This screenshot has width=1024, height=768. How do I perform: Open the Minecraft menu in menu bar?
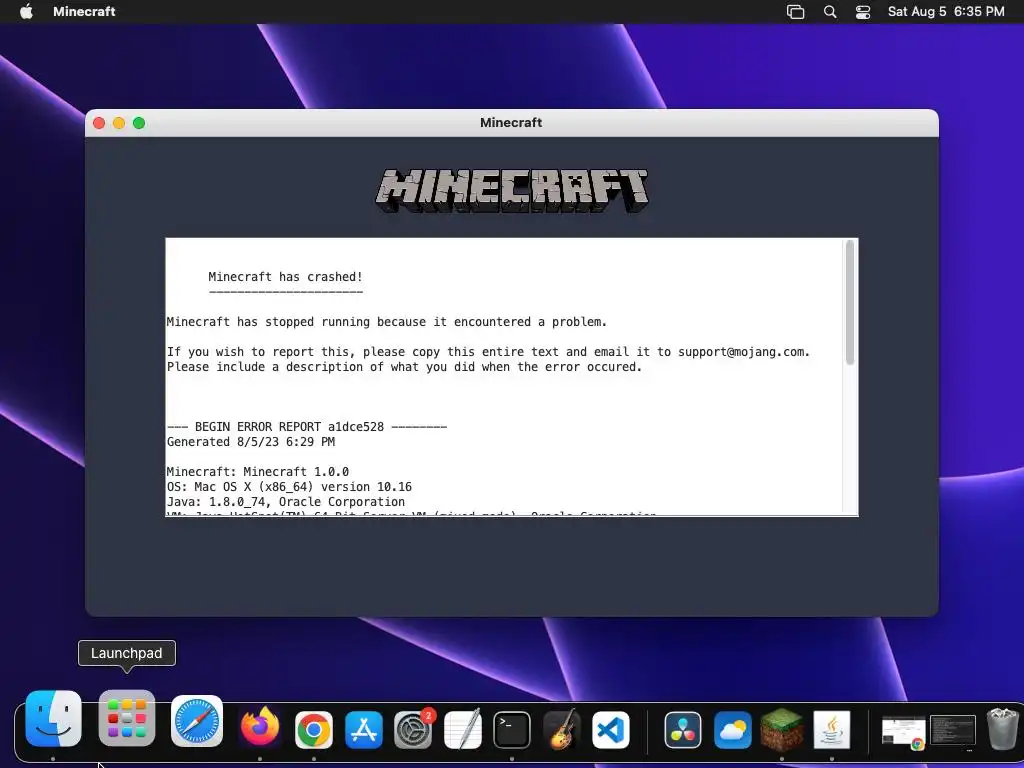(84, 11)
